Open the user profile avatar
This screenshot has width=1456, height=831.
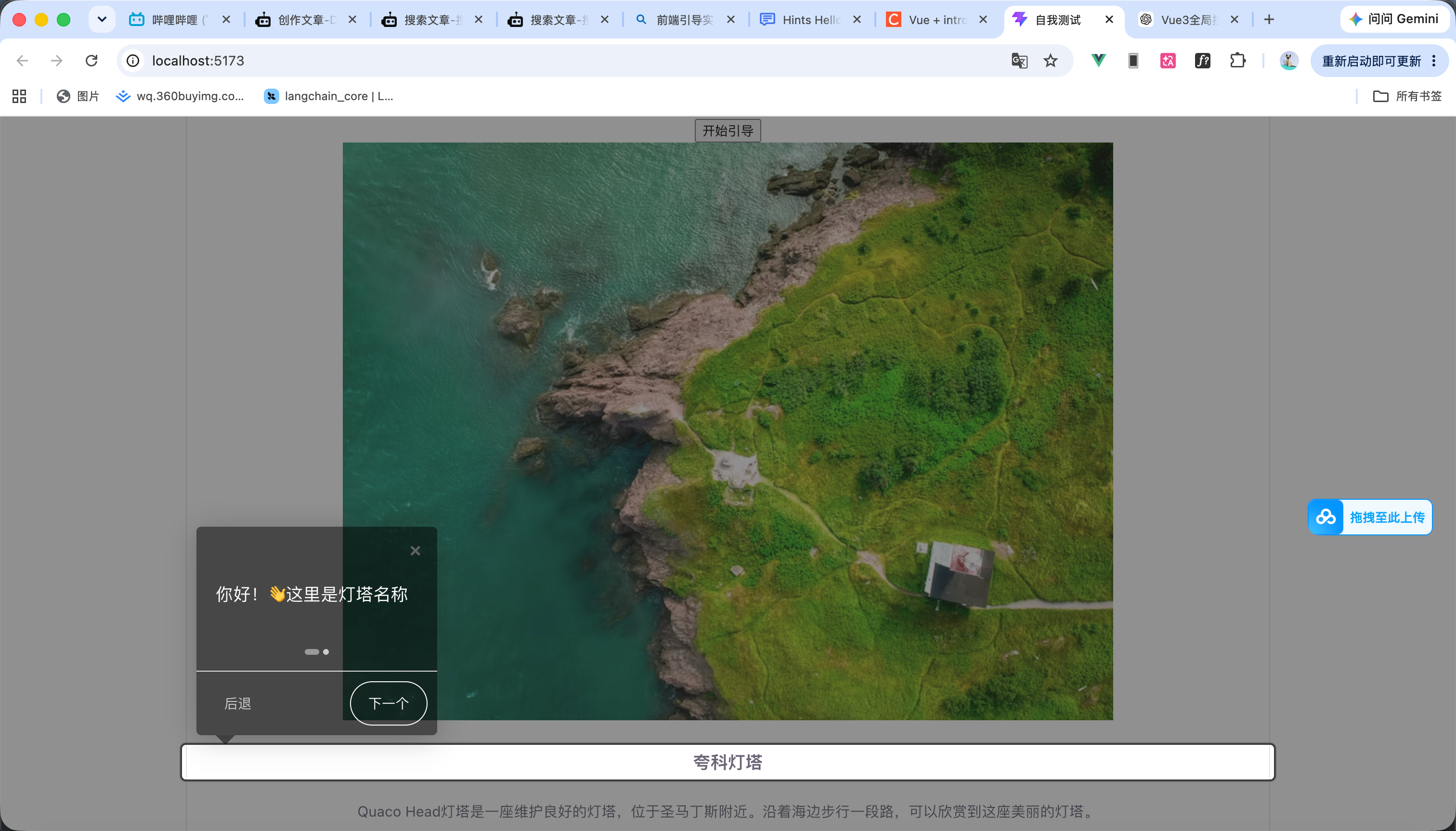1289,61
